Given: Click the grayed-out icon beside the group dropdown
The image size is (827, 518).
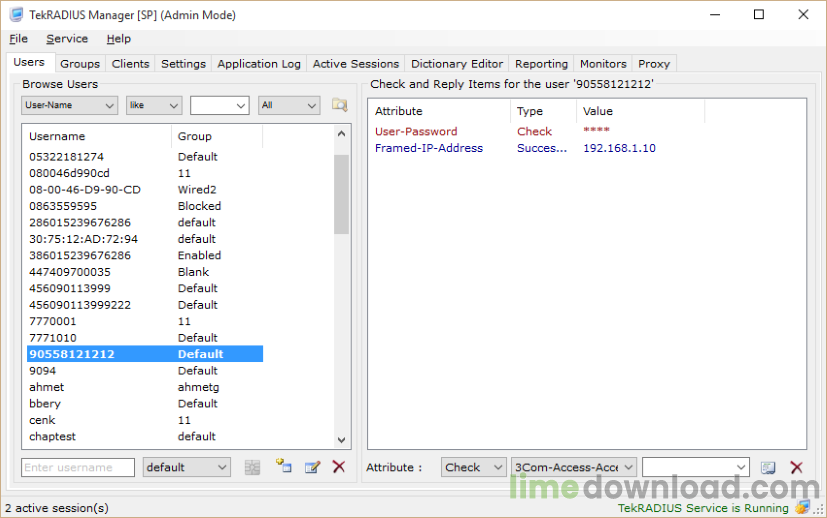Looking at the screenshot, I should [x=252, y=467].
